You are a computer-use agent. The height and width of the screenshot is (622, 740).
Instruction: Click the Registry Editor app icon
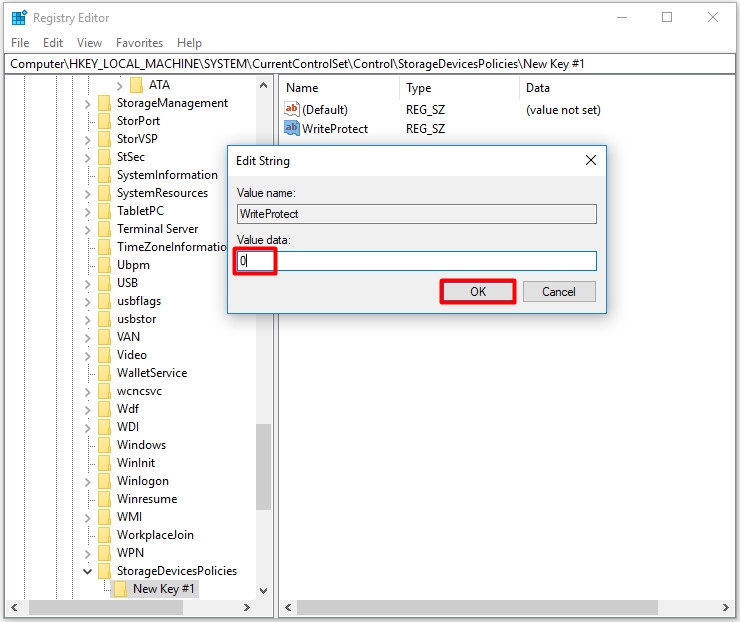19,17
